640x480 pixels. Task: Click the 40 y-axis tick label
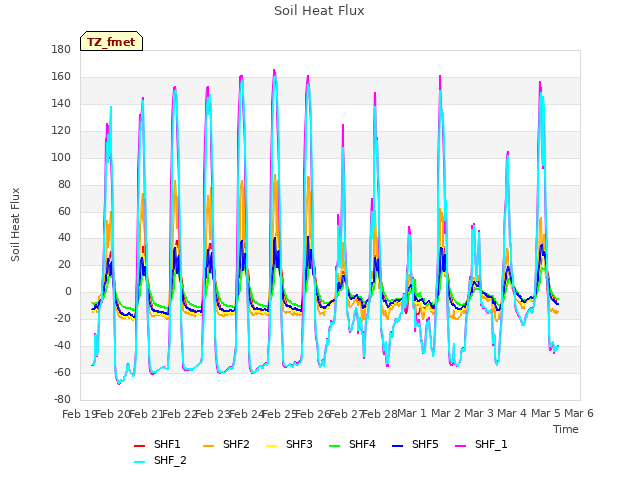click(64, 238)
